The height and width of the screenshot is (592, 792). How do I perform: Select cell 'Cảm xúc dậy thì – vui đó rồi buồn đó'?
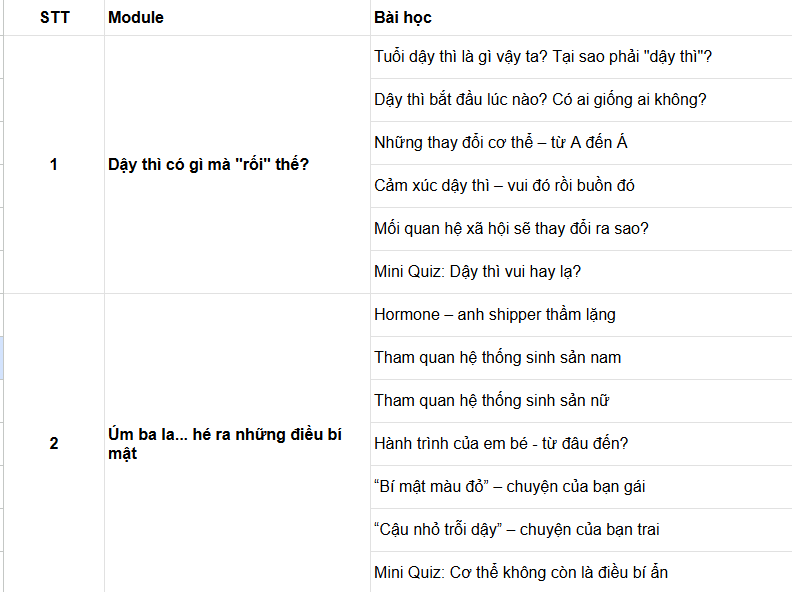click(581, 186)
